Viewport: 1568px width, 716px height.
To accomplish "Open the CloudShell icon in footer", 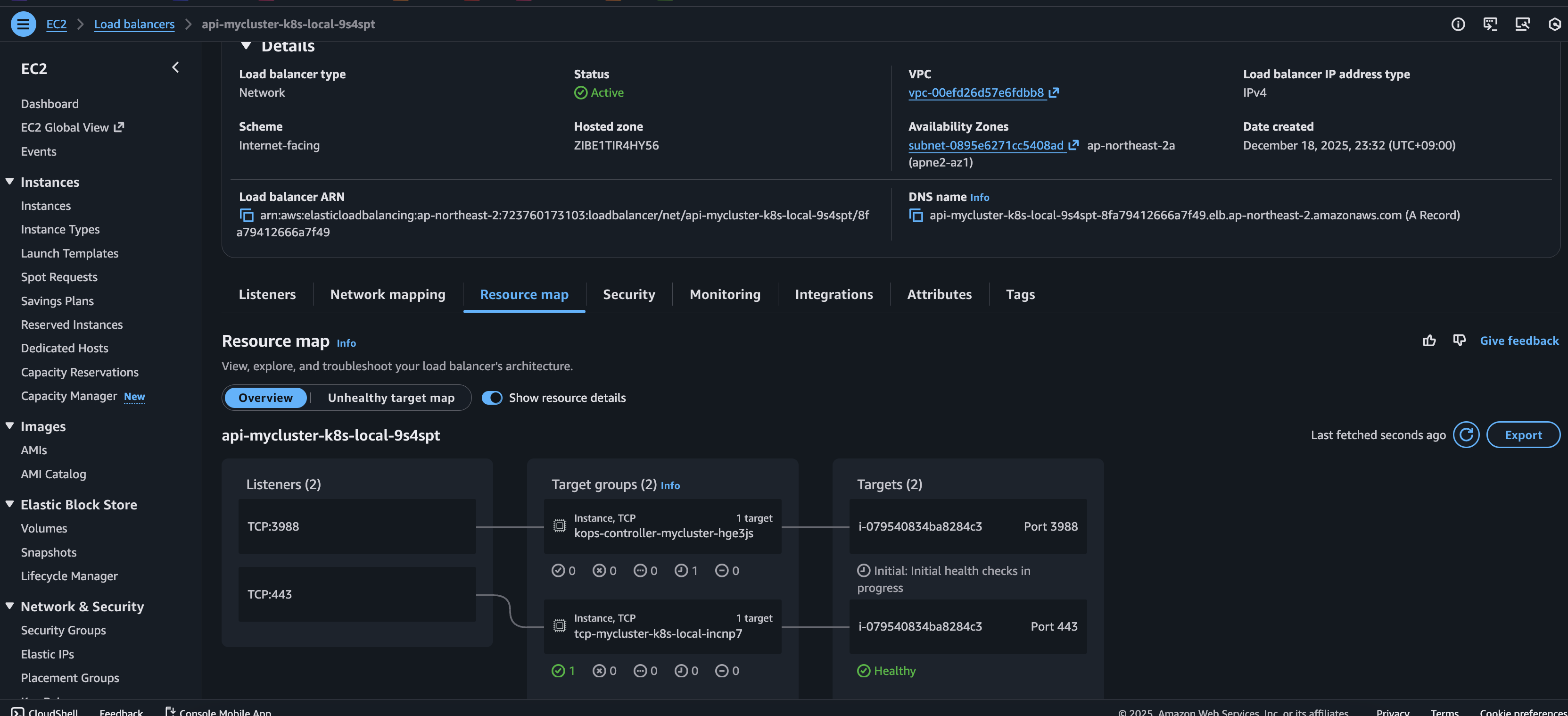I will 17,712.
